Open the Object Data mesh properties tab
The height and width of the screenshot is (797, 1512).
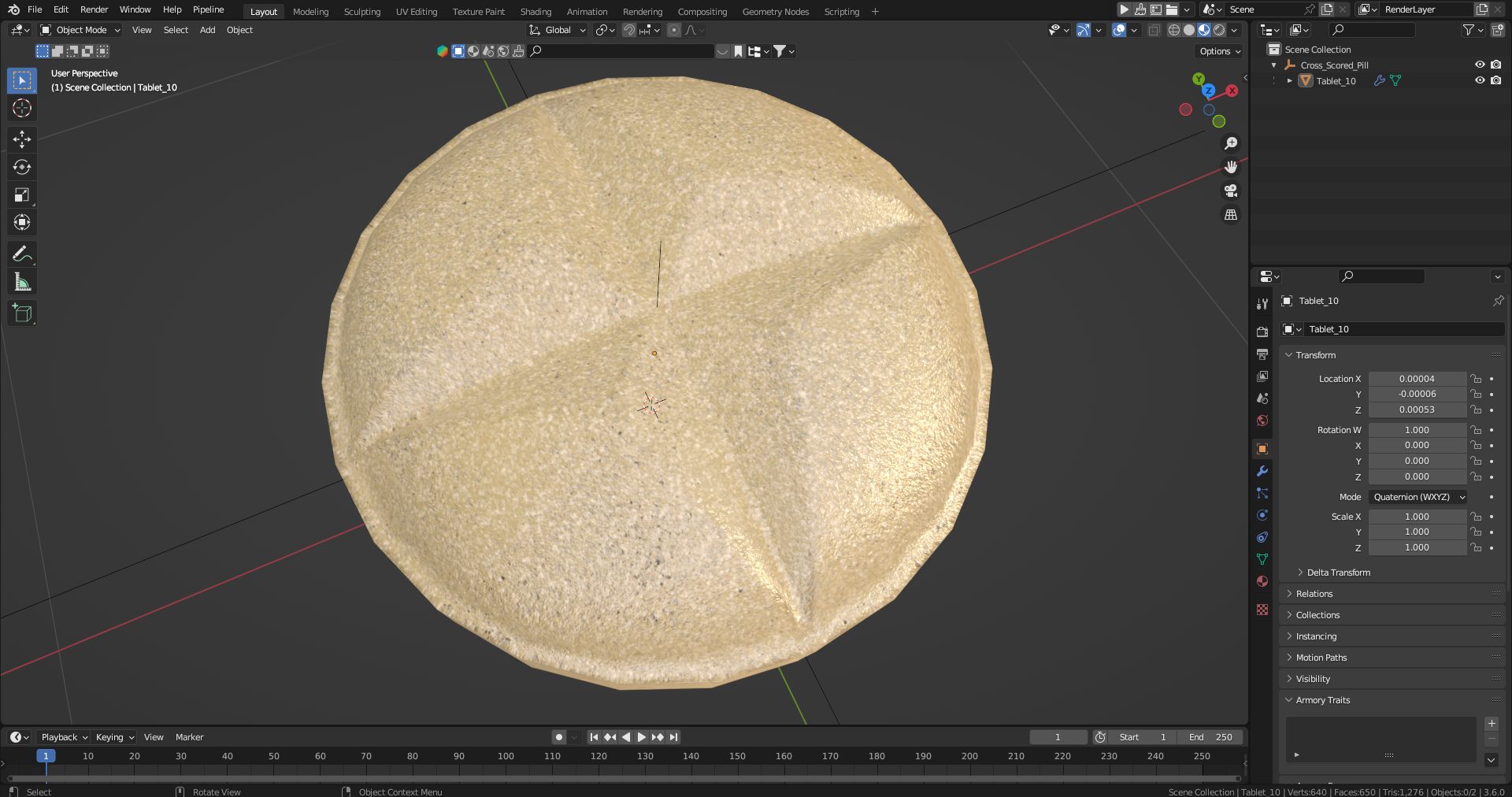tap(1262, 559)
